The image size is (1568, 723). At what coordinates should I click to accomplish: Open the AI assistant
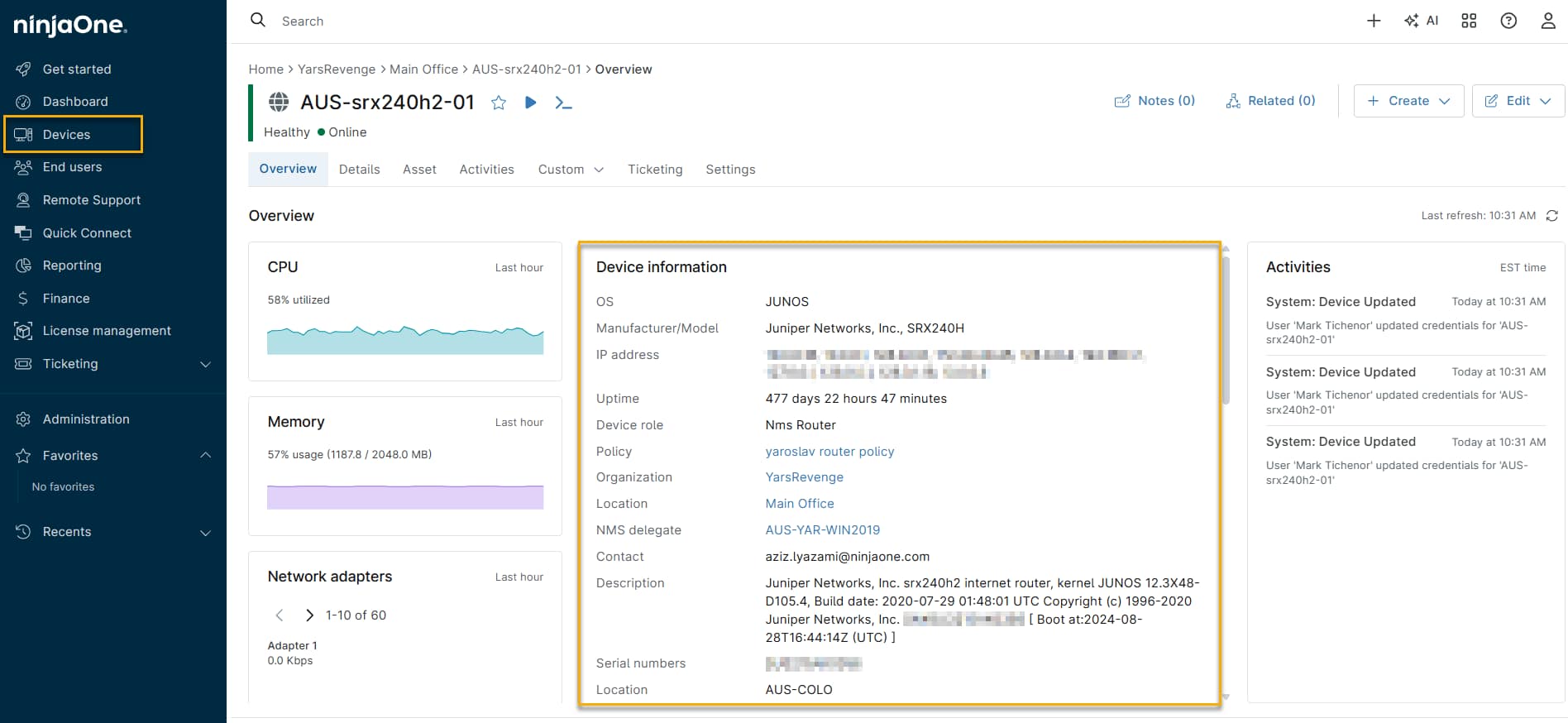[1422, 21]
